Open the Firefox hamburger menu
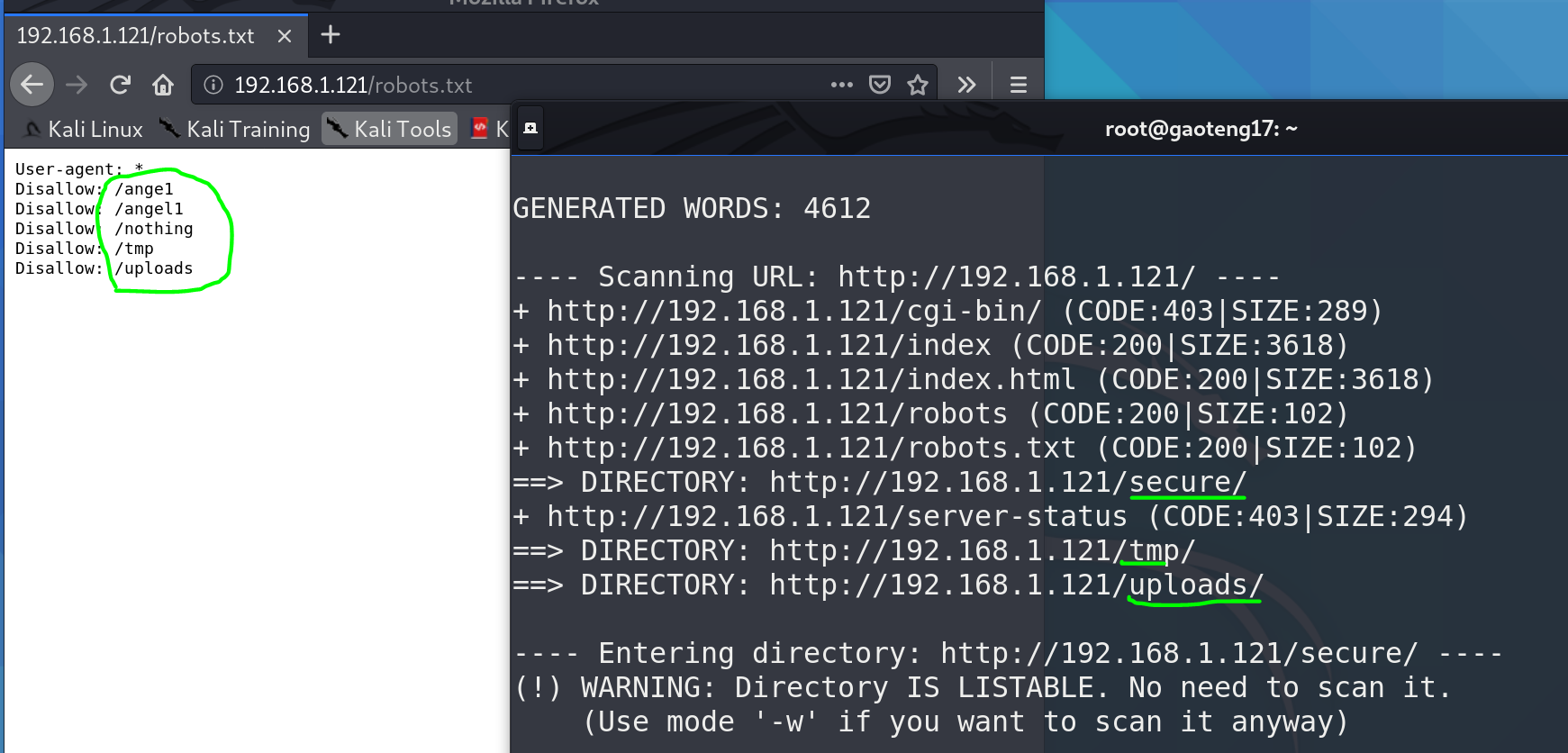The height and width of the screenshot is (753, 1568). coord(1019,85)
